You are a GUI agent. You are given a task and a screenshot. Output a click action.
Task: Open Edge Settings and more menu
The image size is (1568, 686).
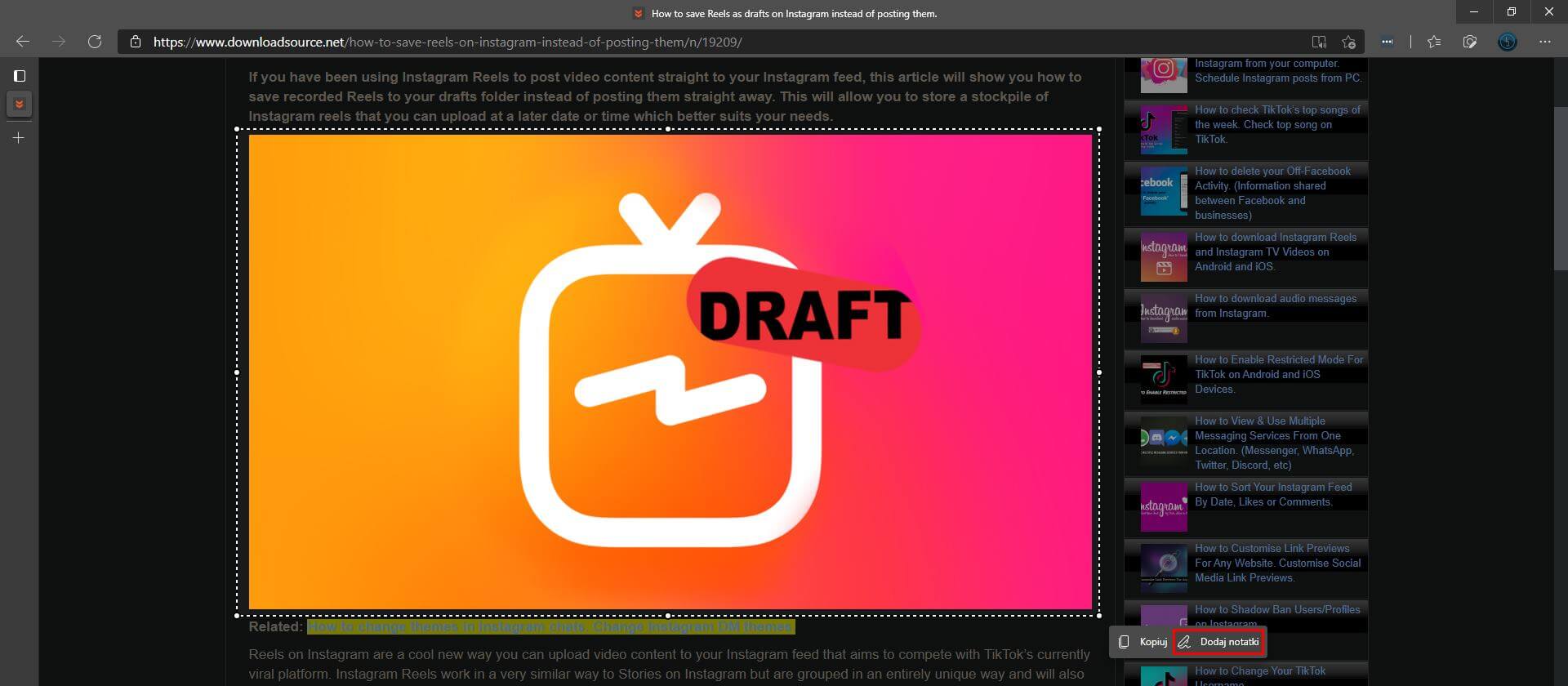pos(1544,42)
